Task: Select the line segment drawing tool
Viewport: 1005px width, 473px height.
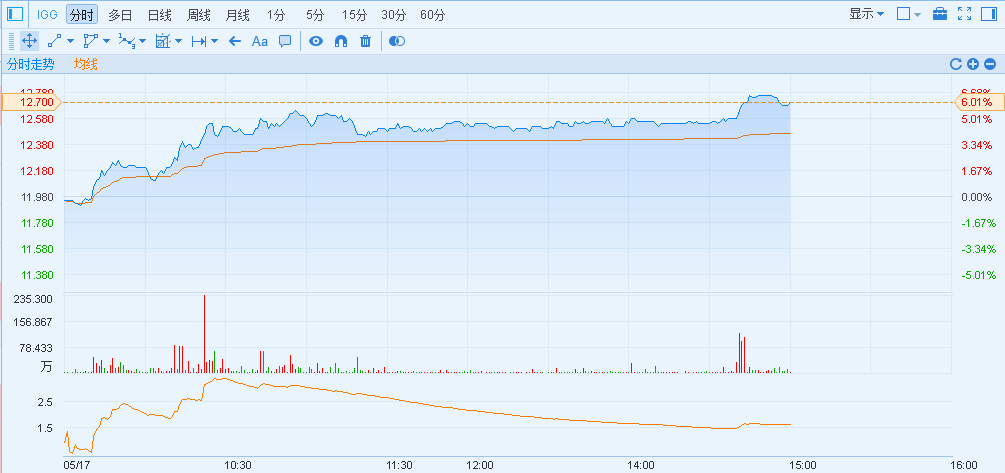Action: click(x=55, y=41)
